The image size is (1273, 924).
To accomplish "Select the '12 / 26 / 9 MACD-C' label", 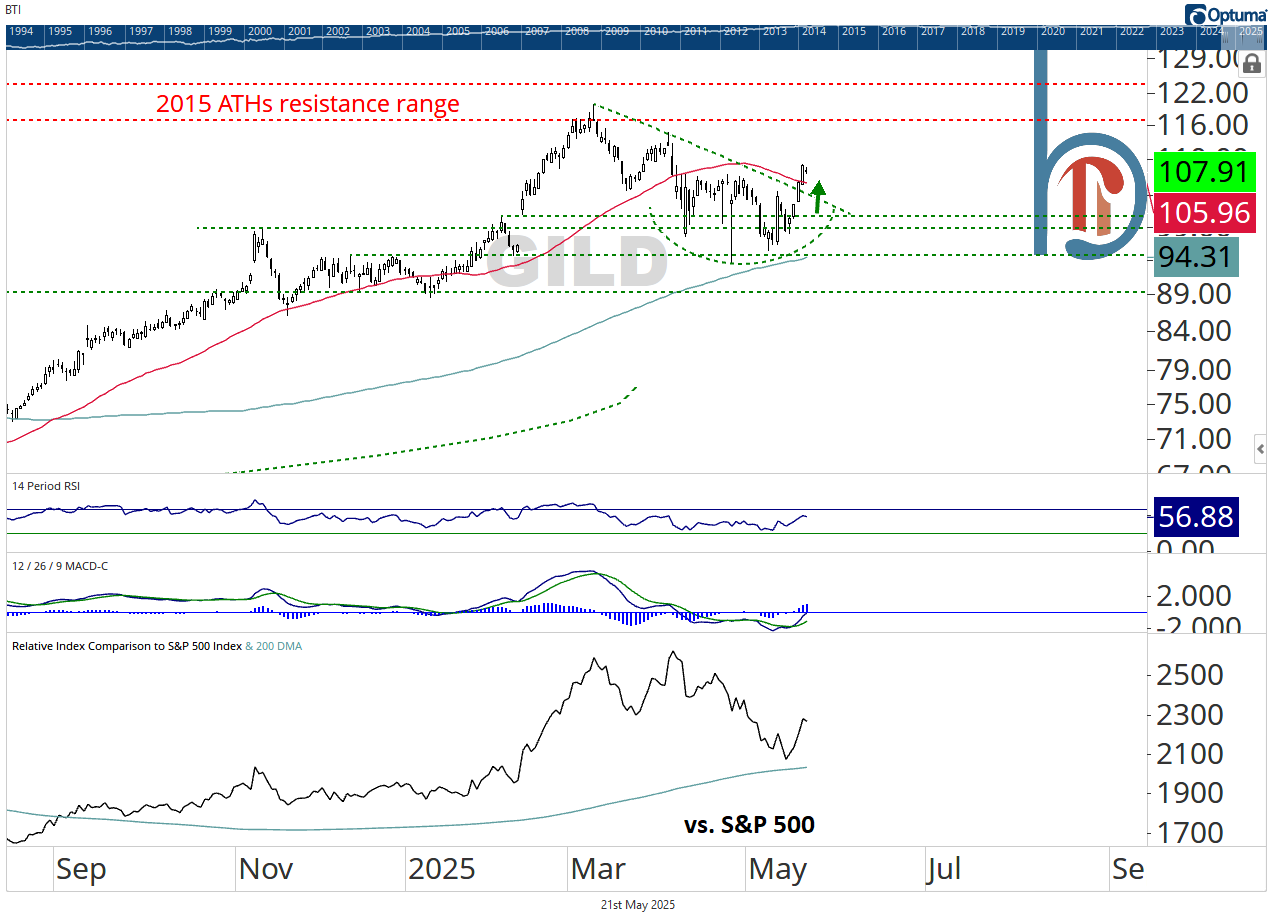I will coord(60,566).
